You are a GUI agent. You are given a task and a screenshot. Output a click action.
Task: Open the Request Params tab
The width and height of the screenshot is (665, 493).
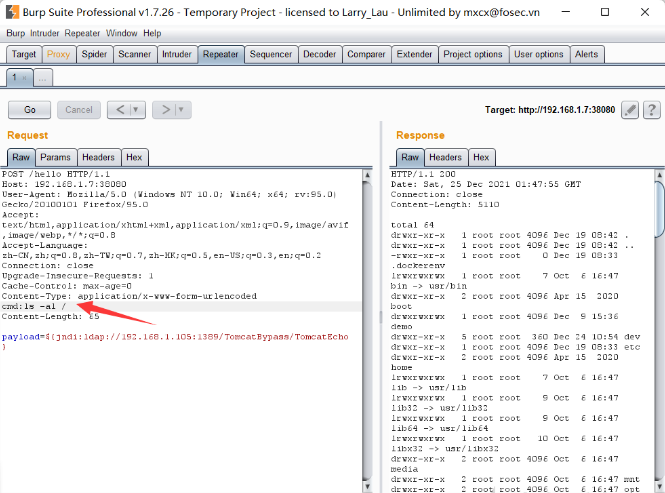click(x=56, y=157)
